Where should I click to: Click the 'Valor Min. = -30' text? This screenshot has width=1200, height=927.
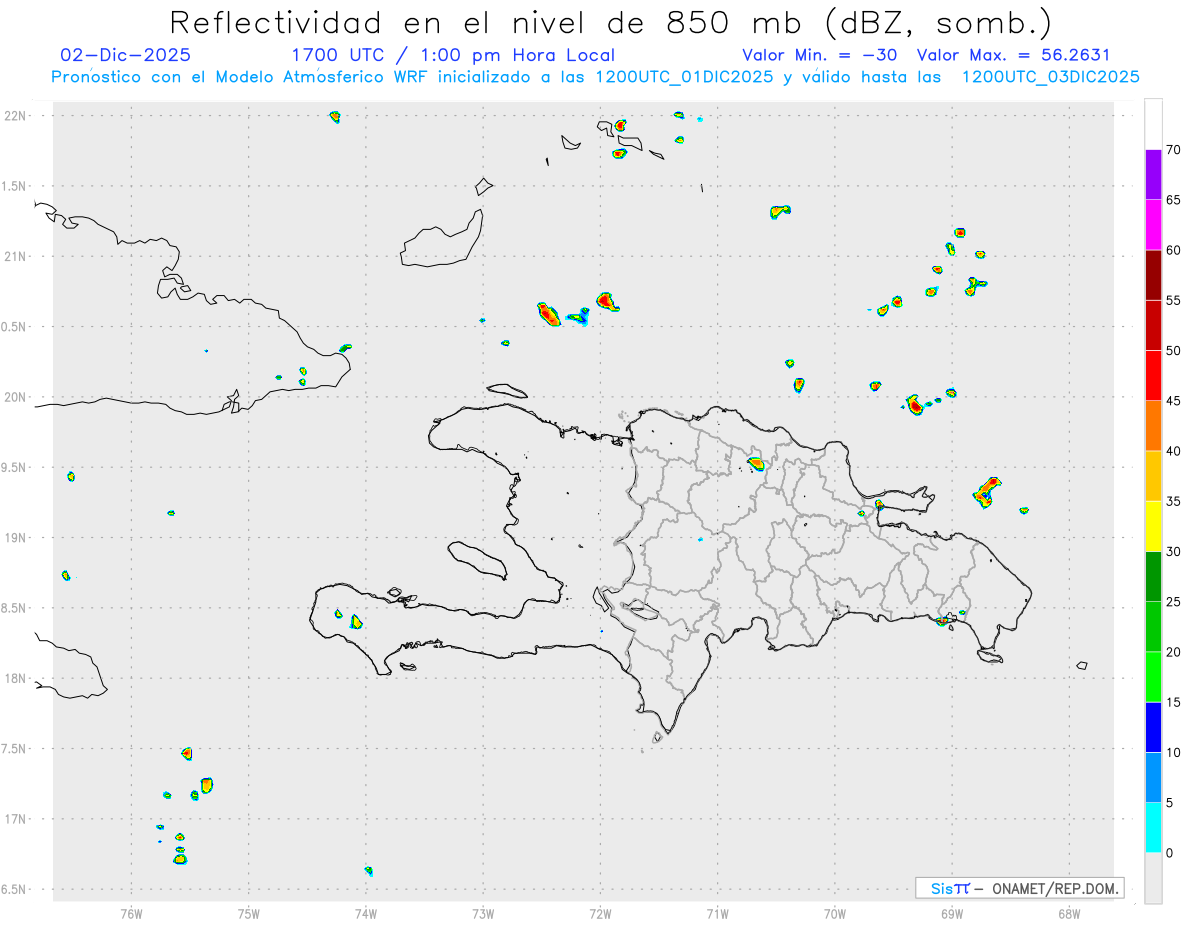tap(822, 55)
